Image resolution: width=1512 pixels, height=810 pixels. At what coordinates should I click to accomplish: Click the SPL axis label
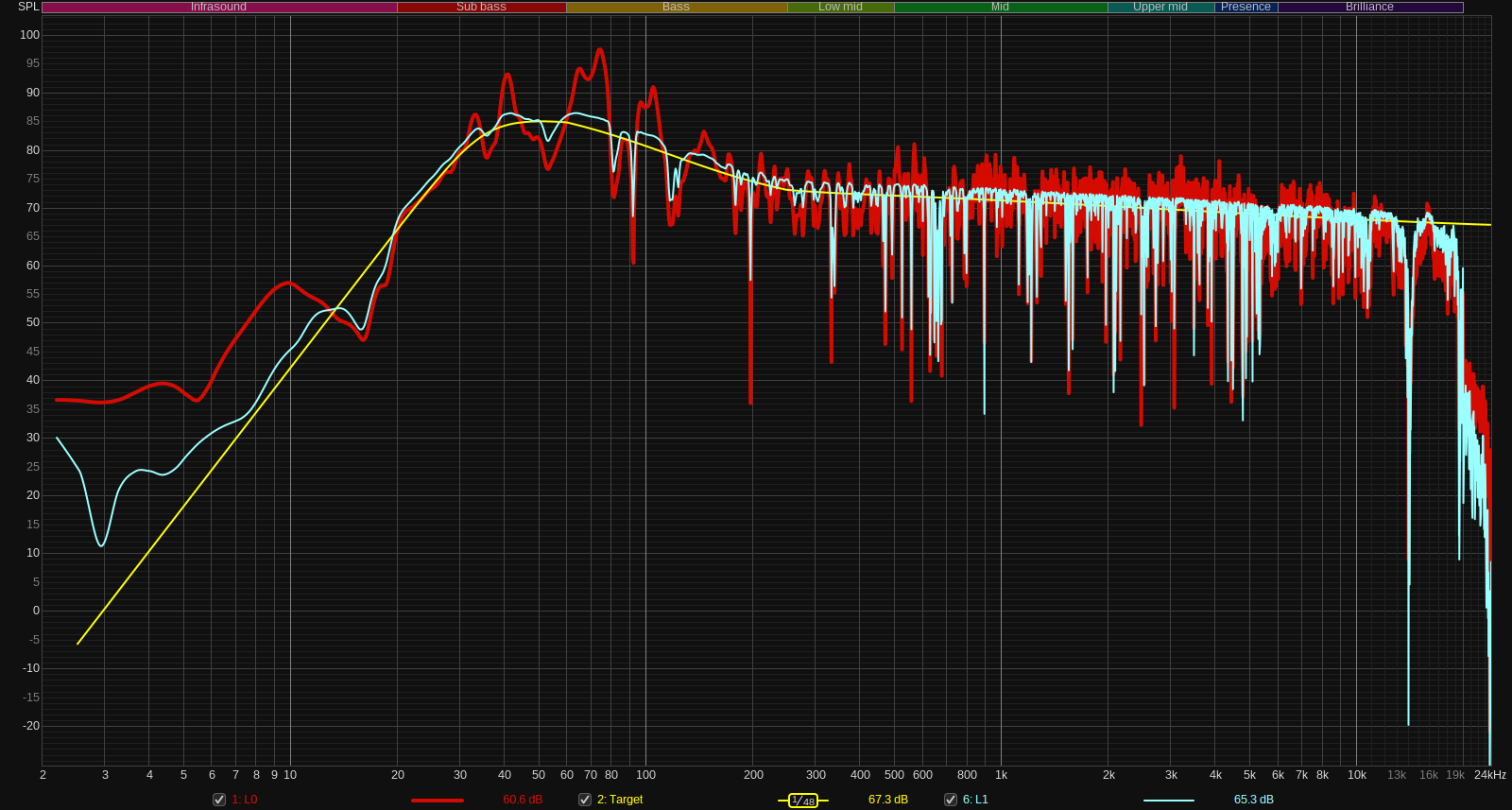coord(28,7)
